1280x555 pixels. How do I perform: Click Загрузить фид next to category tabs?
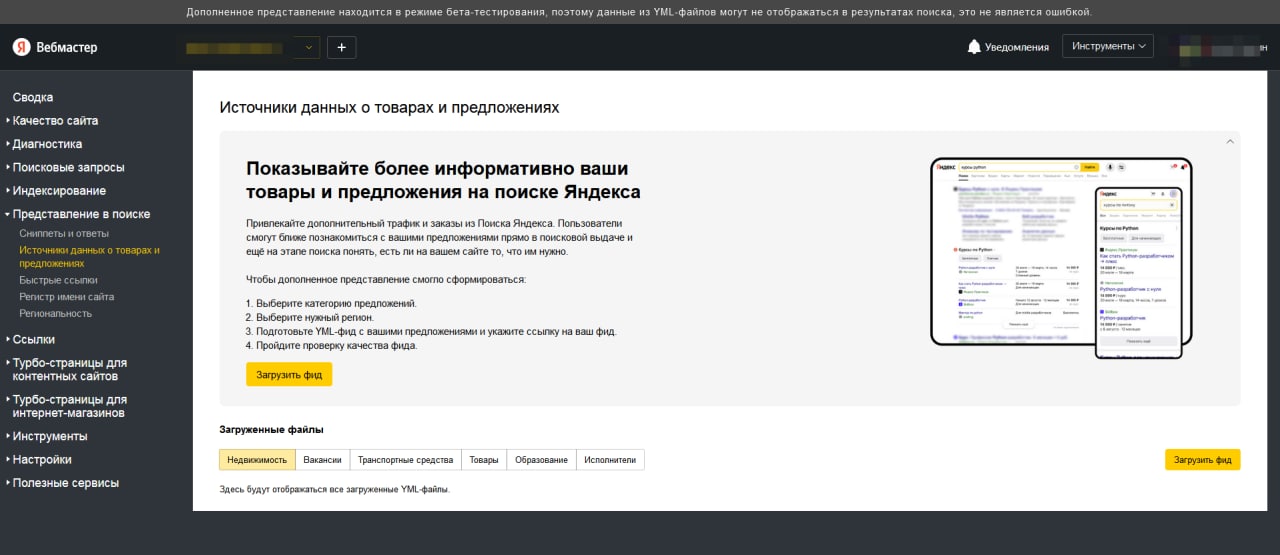pos(1202,460)
